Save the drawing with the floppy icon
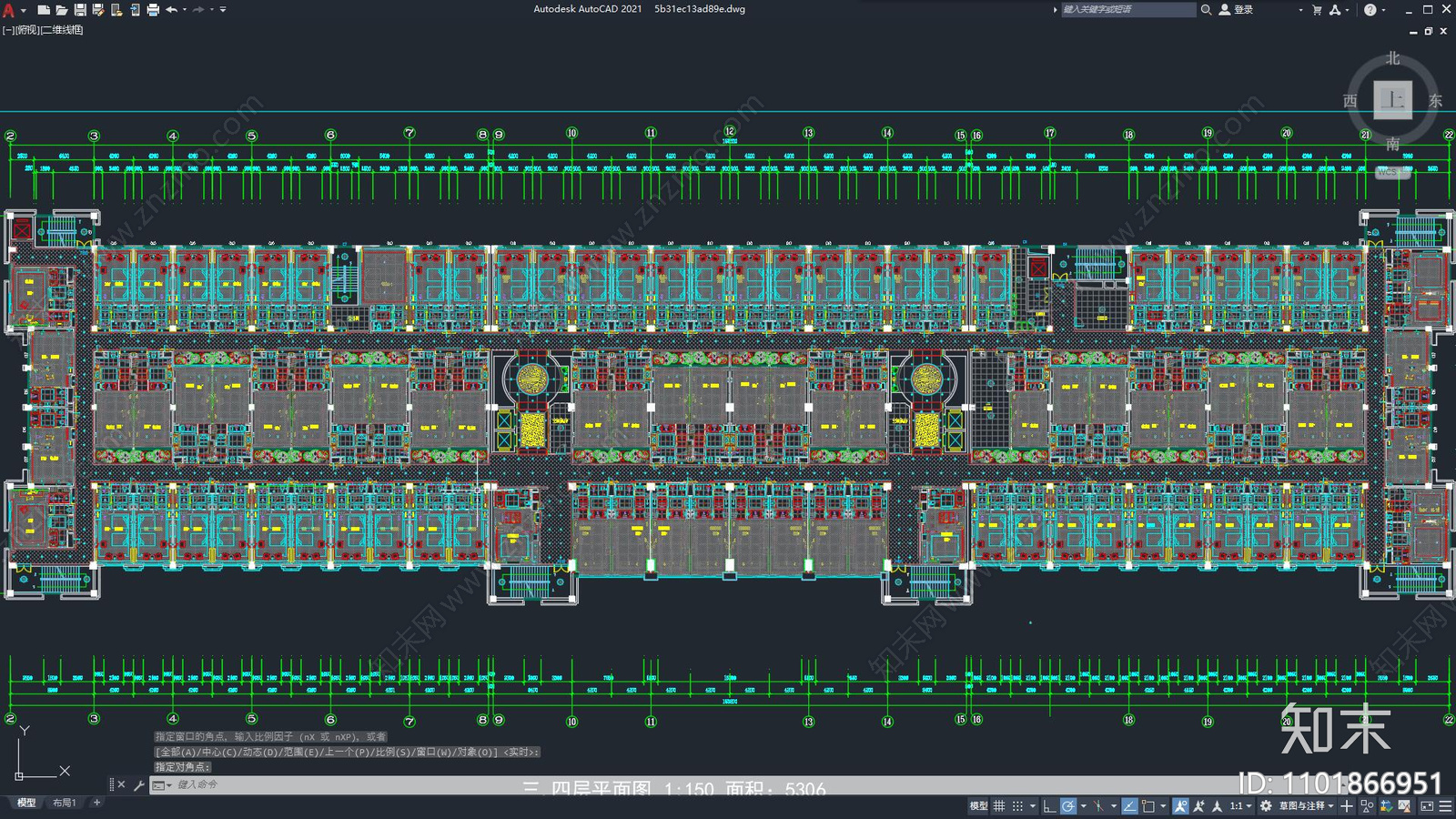Image resolution: width=1456 pixels, height=819 pixels. point(80,10)
